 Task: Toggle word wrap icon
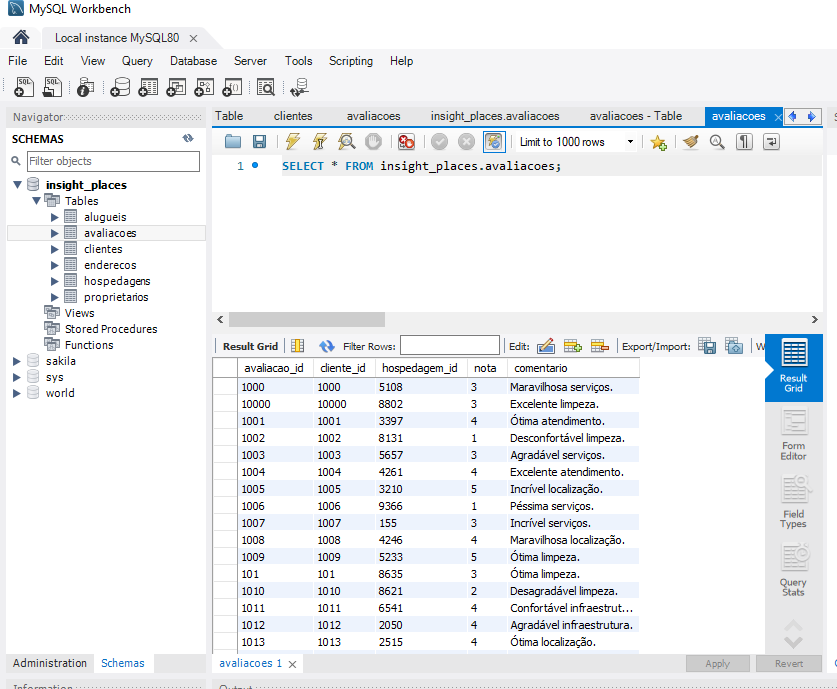pyautogui.click(x=771, y=141)
